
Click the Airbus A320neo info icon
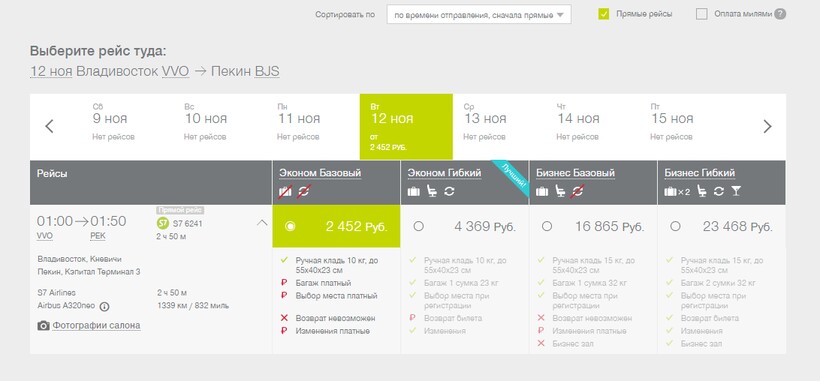[105, 307]
